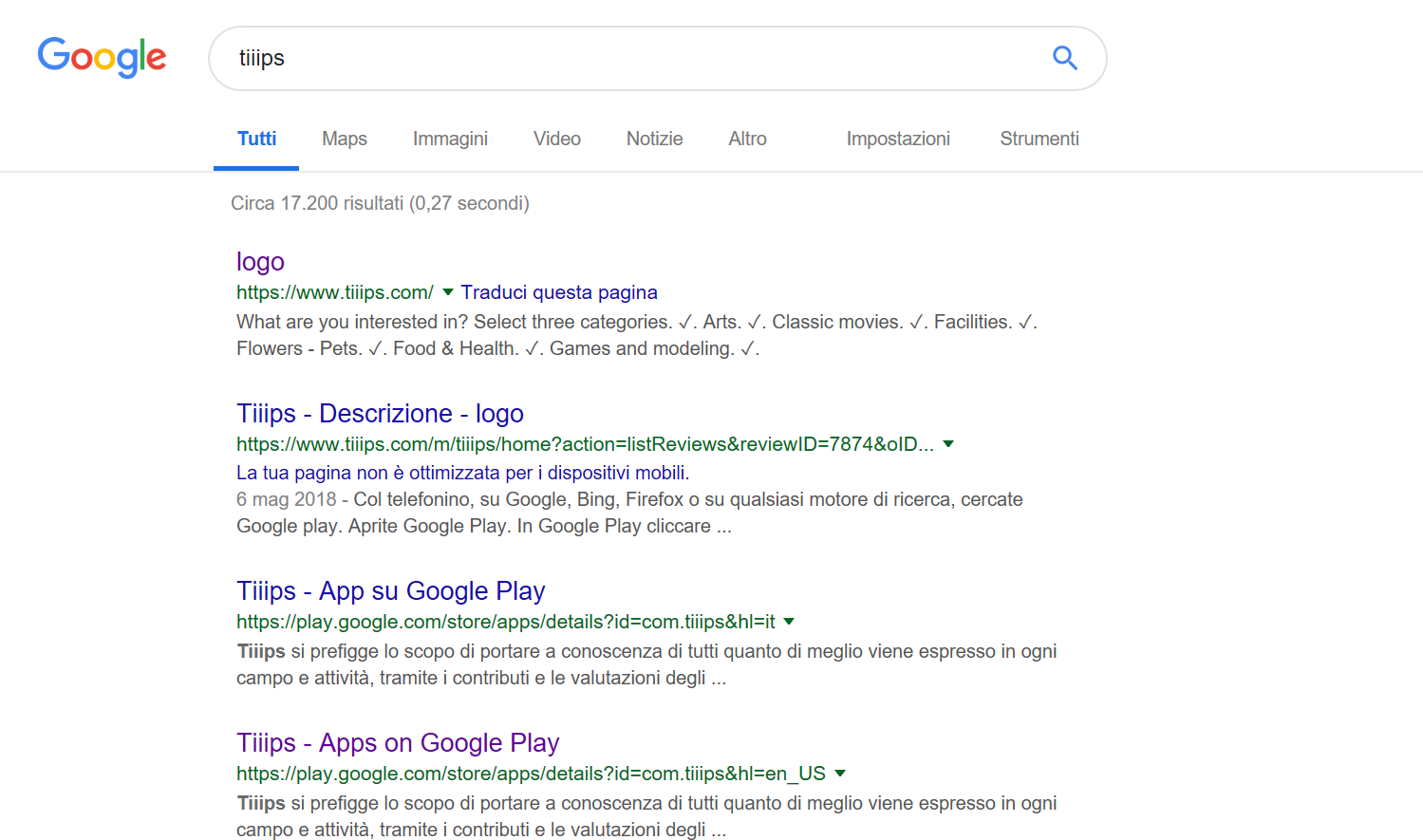The height and width of the screenshot is (840, 1423).
Task: Expand arrow beside hl=it Play URL
Action: tap(789, 622)
